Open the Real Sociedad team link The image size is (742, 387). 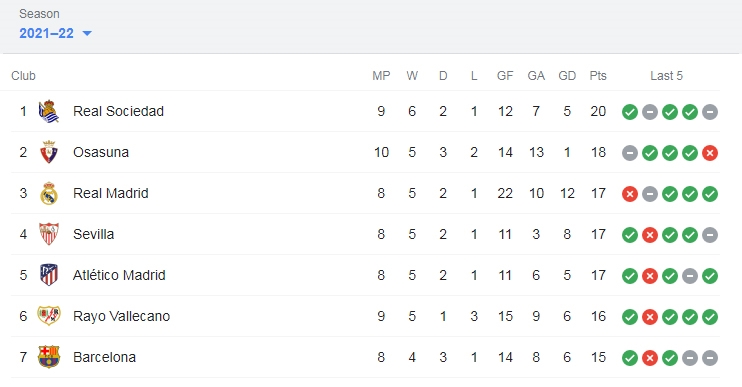118,111
